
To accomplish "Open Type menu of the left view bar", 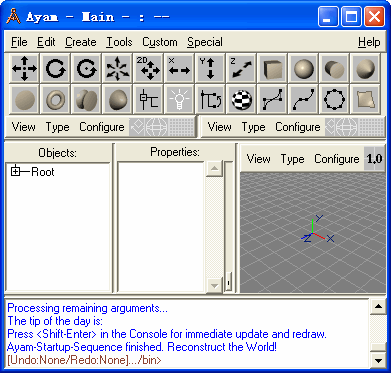I will pyautogui.click(x=58, y=127).
